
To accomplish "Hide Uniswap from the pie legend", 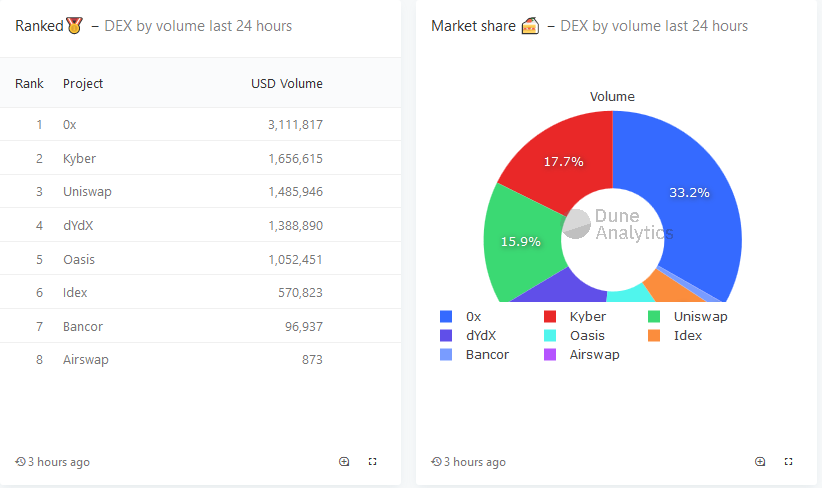I will (x=699, y=316).
